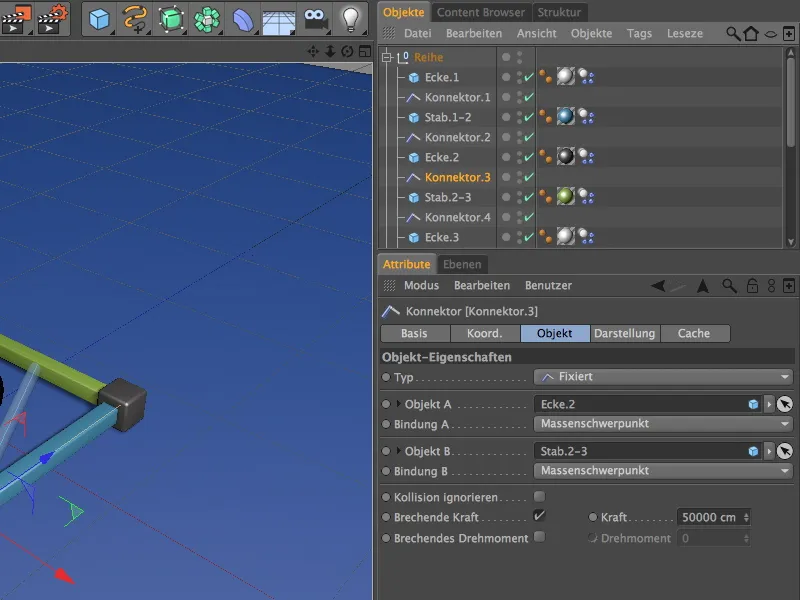Open the Array/Cloner modeling objects icon

pos(207,19)
